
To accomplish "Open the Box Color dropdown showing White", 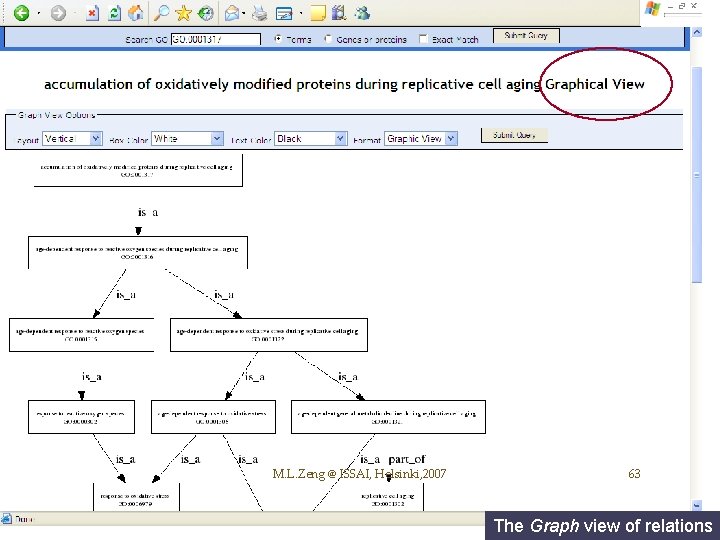I will click(x=187, y=138).
